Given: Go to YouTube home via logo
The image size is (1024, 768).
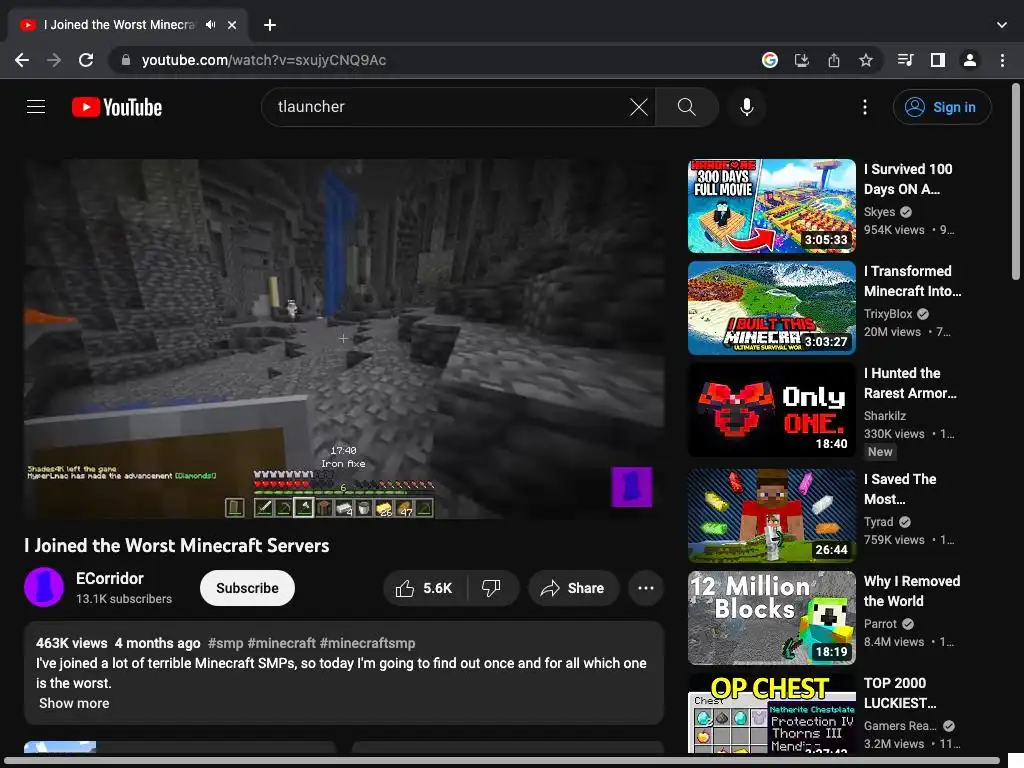Looking at the screenshot, I should [117, 107].
